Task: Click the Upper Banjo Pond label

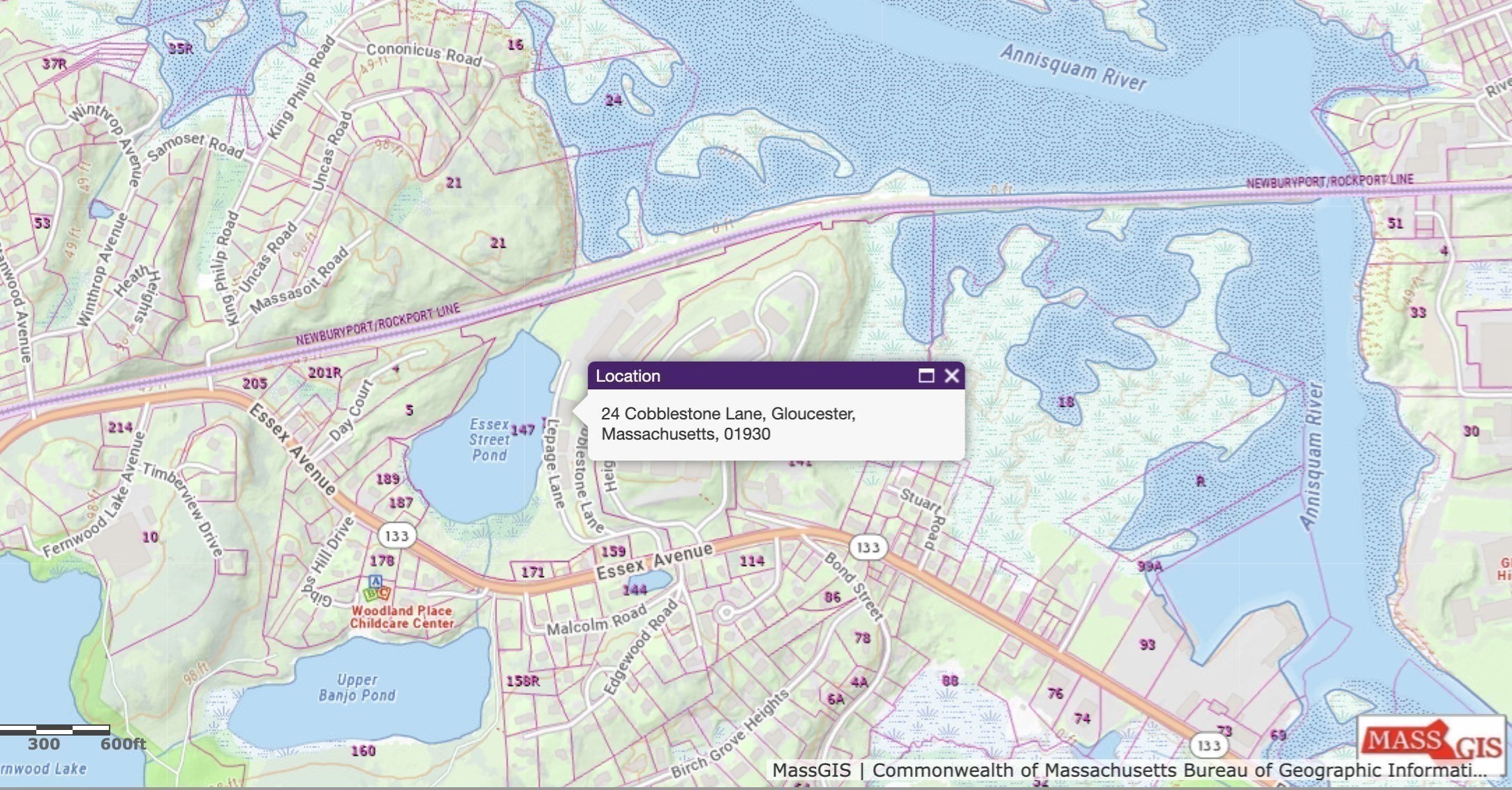Action: (x=357, y=687)
